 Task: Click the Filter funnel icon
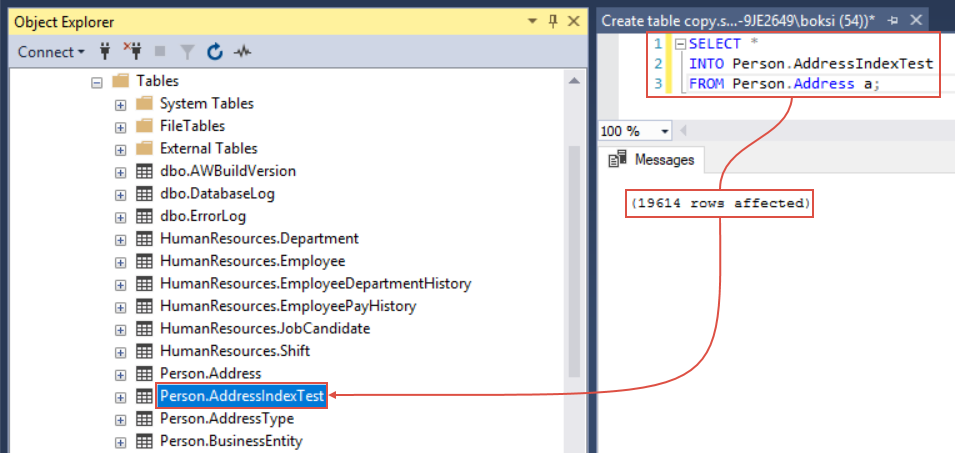(x=187, y=52)
